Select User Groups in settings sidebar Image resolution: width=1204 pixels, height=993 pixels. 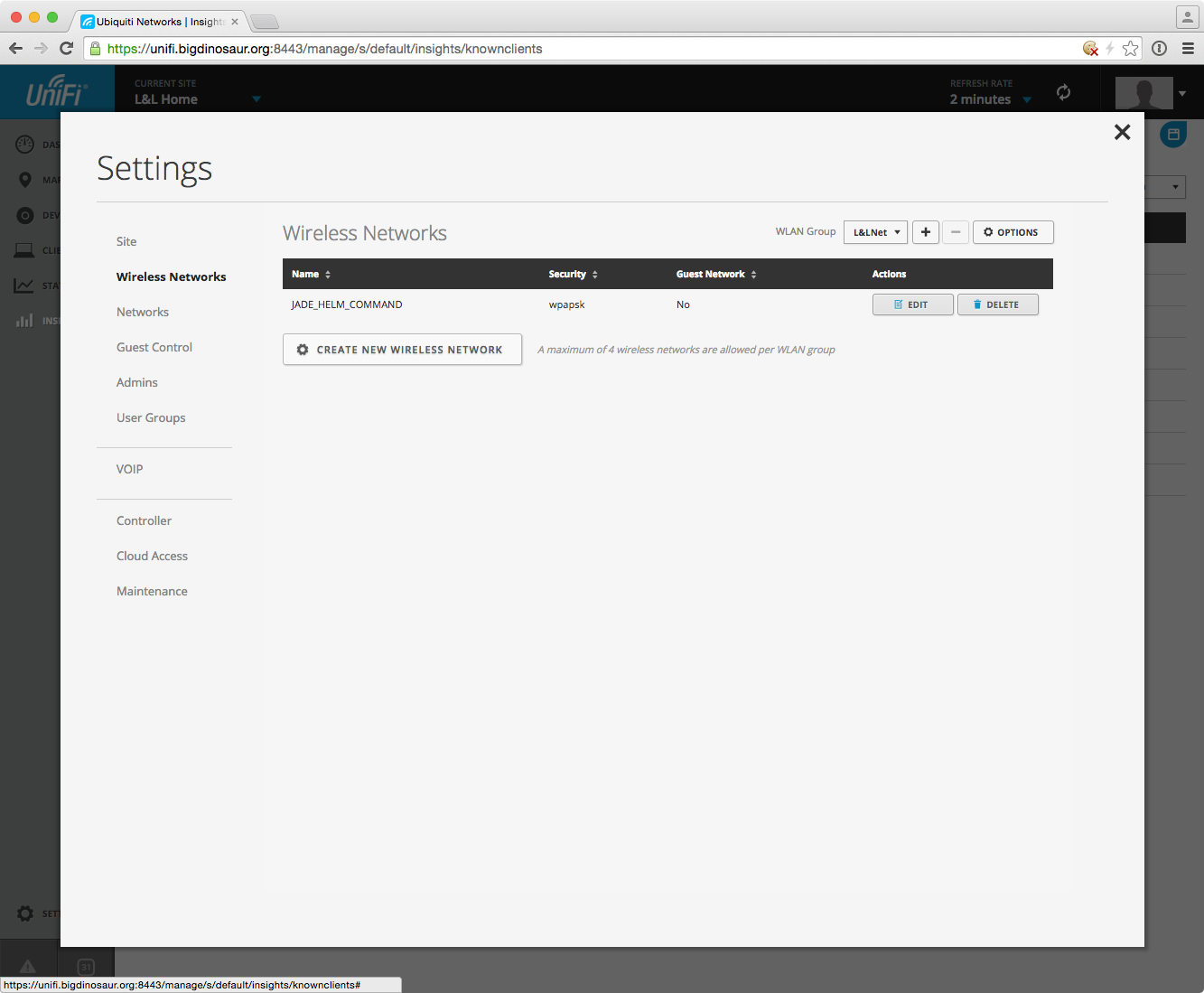point(151,417)
